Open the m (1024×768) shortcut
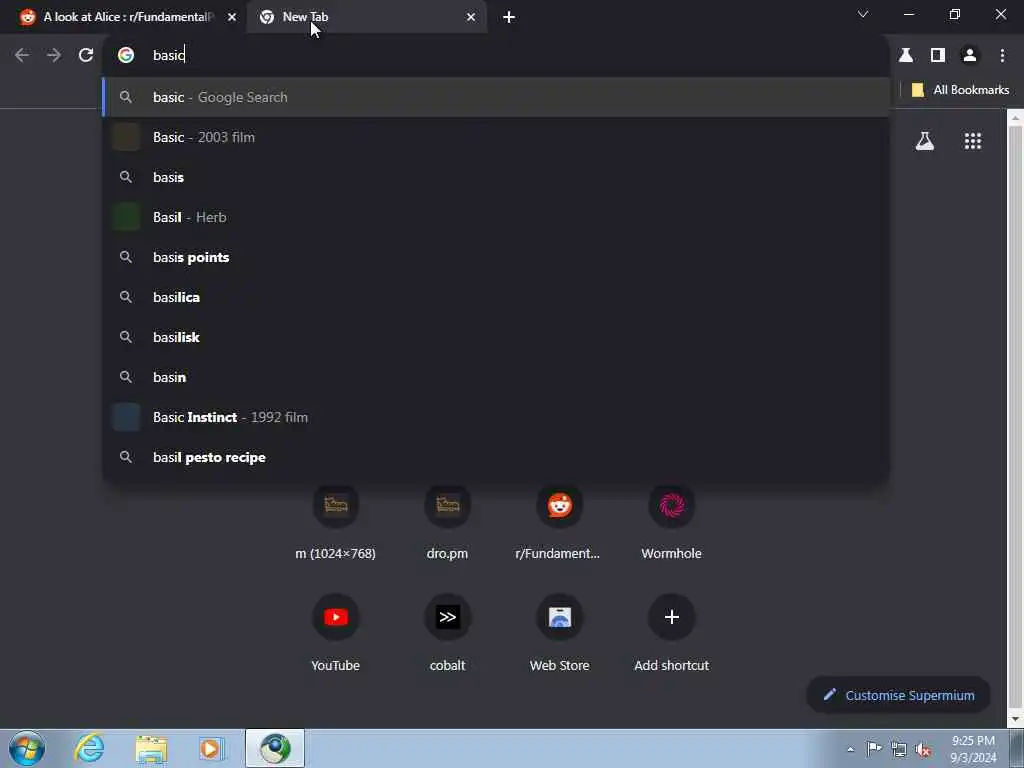The width and height of the screenshot is (1024, 768). (336, 505)
